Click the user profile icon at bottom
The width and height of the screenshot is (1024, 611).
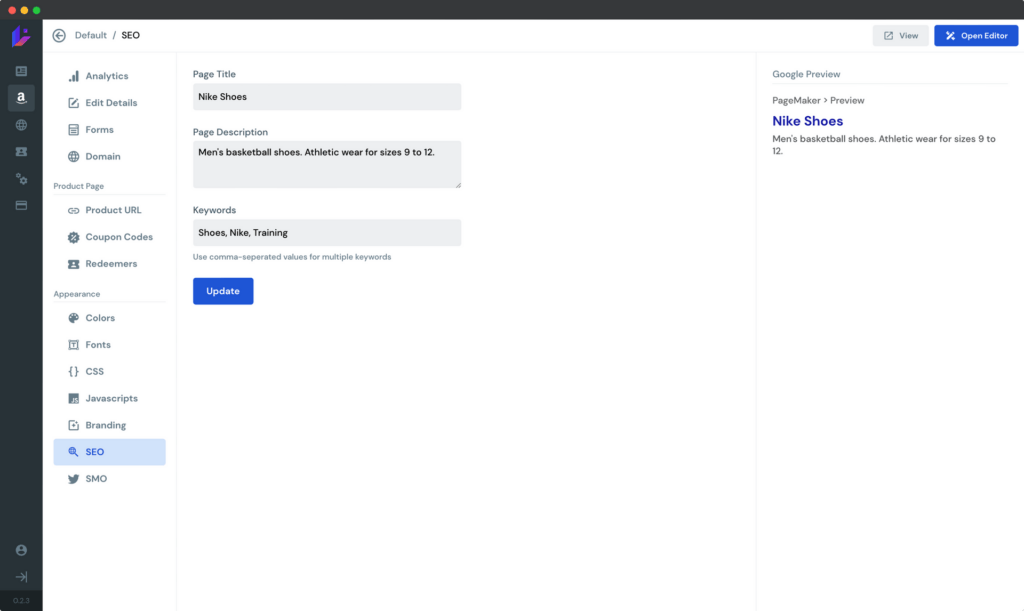pos(21,549)
